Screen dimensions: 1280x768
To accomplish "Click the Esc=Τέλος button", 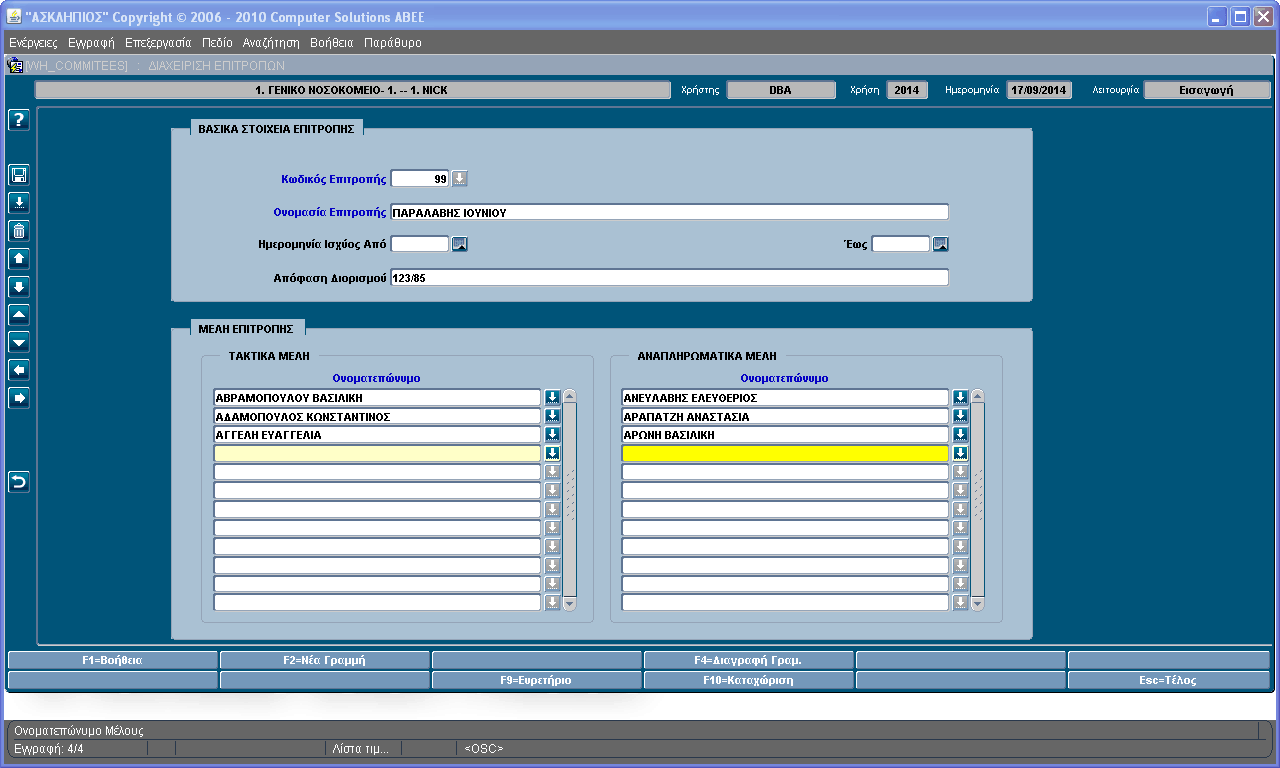I will pyautogui.click(x=1169, y=680).
